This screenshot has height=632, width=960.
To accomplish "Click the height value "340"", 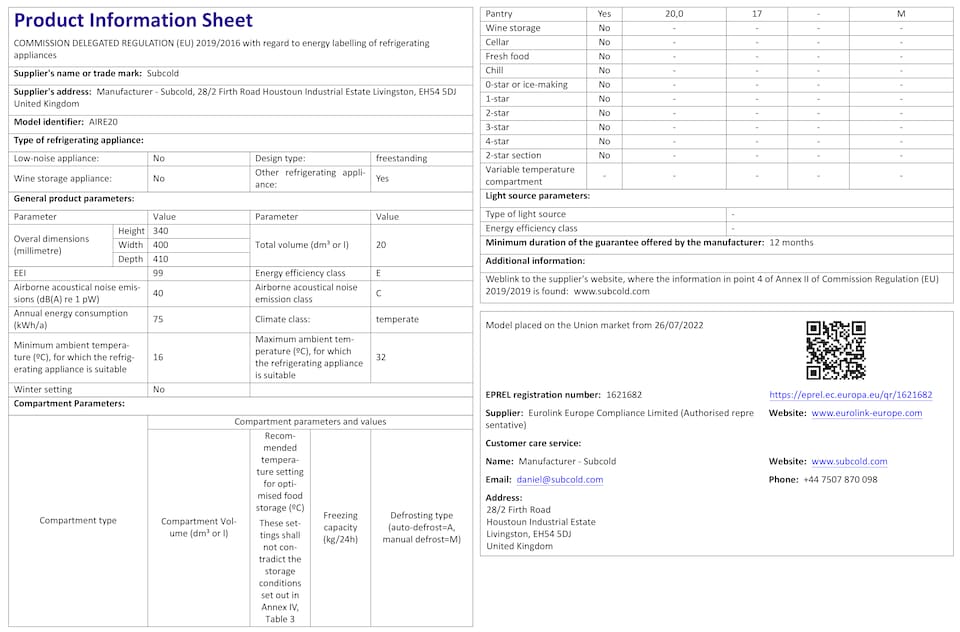I will [x=160, y=231].
